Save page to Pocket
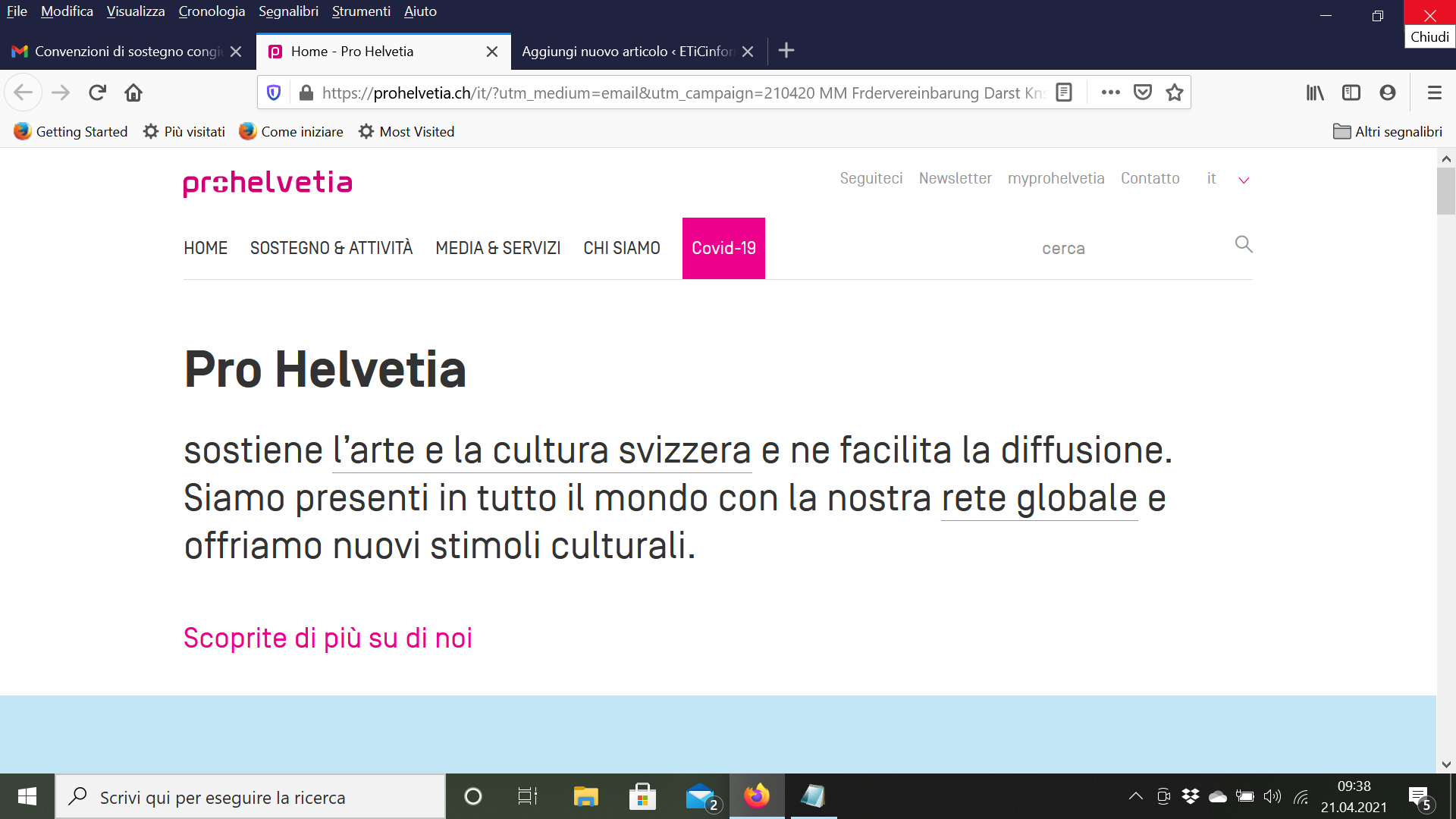Viewport: 1456px width, 819px height. [x=1143, y=93]
